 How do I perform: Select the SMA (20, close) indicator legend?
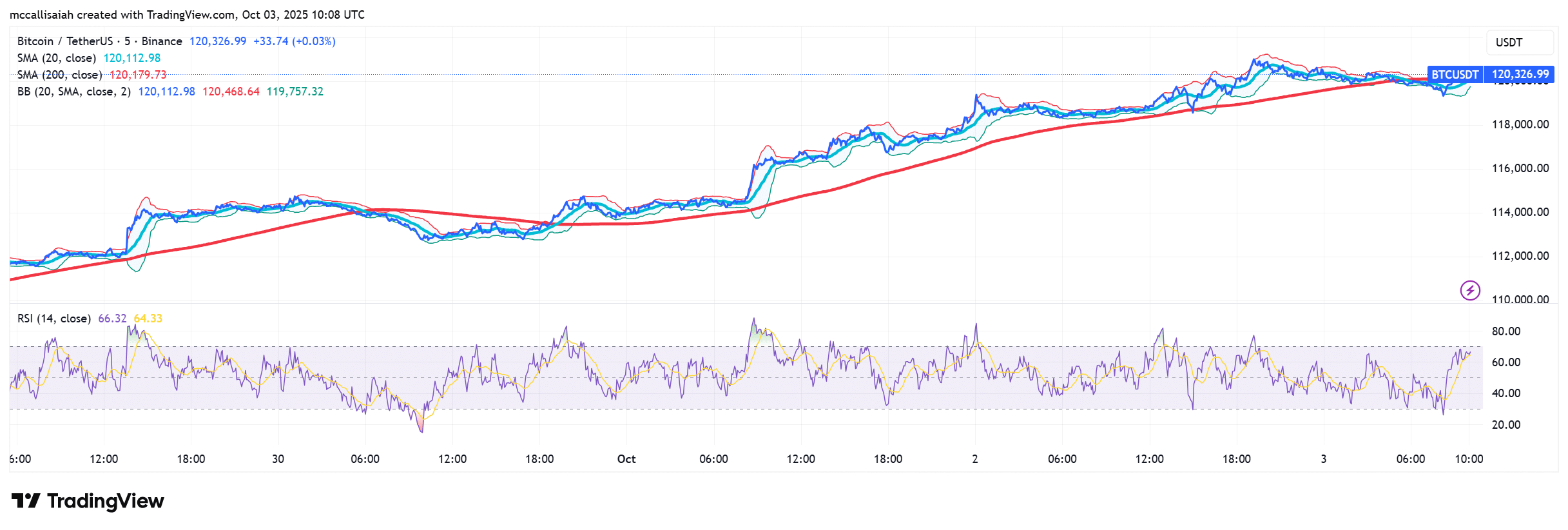(57, 58)
